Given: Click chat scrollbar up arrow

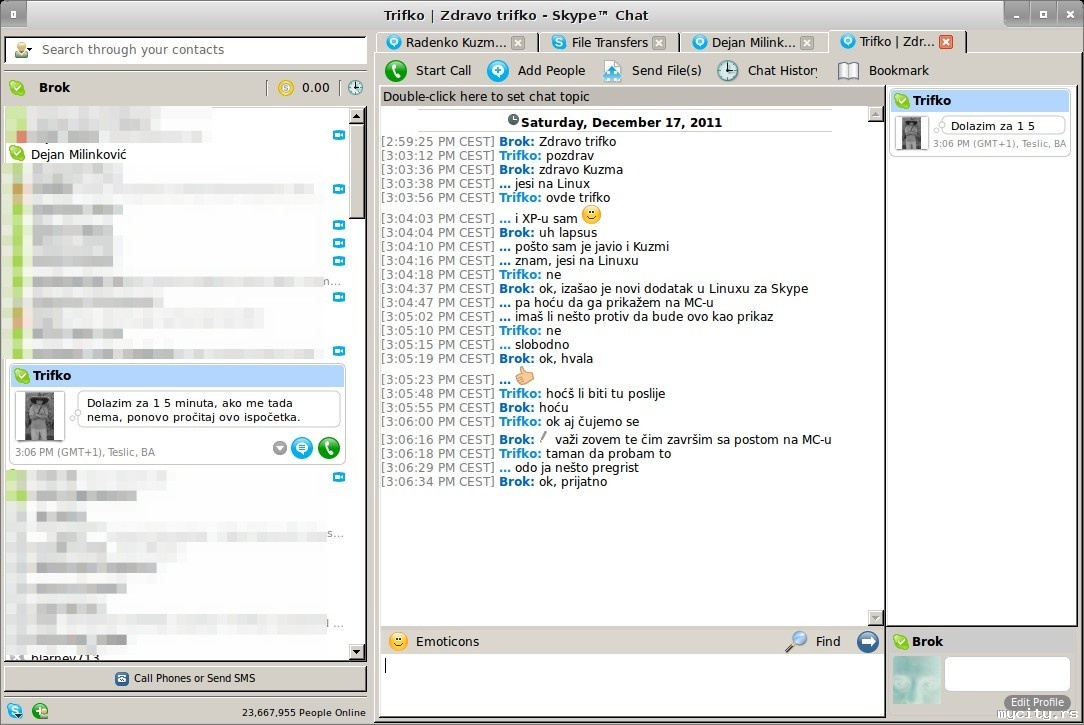Looking at the screenshot, I should point(875,114).
